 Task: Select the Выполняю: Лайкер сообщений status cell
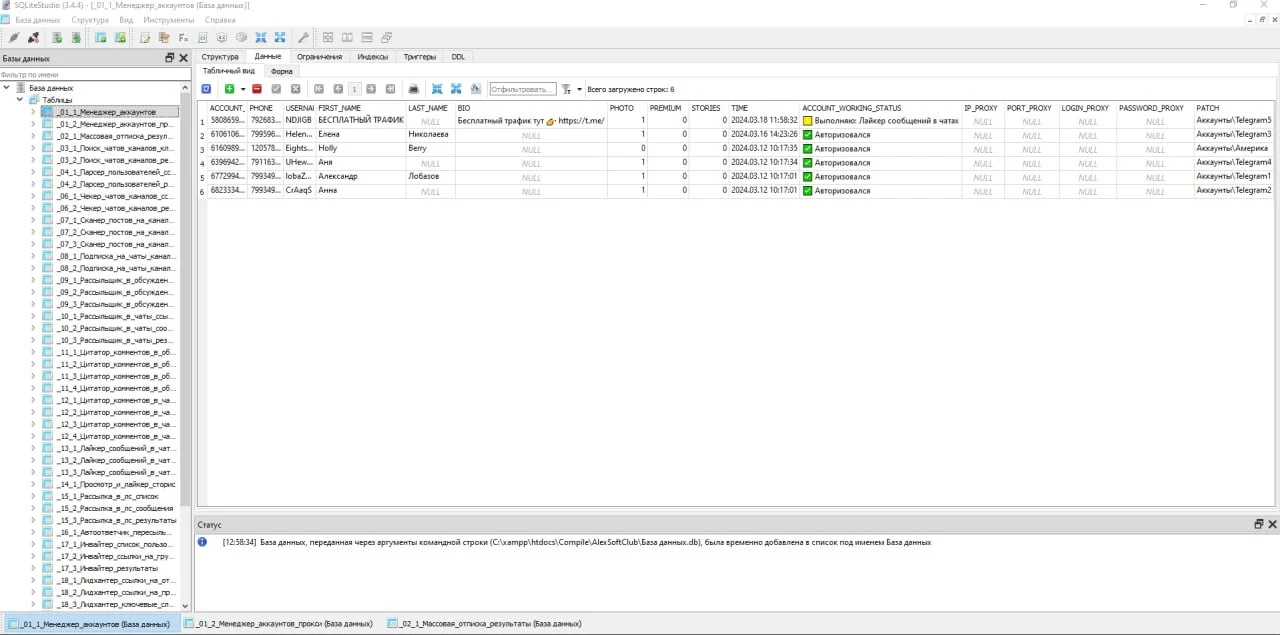click(x=880, y=120)
